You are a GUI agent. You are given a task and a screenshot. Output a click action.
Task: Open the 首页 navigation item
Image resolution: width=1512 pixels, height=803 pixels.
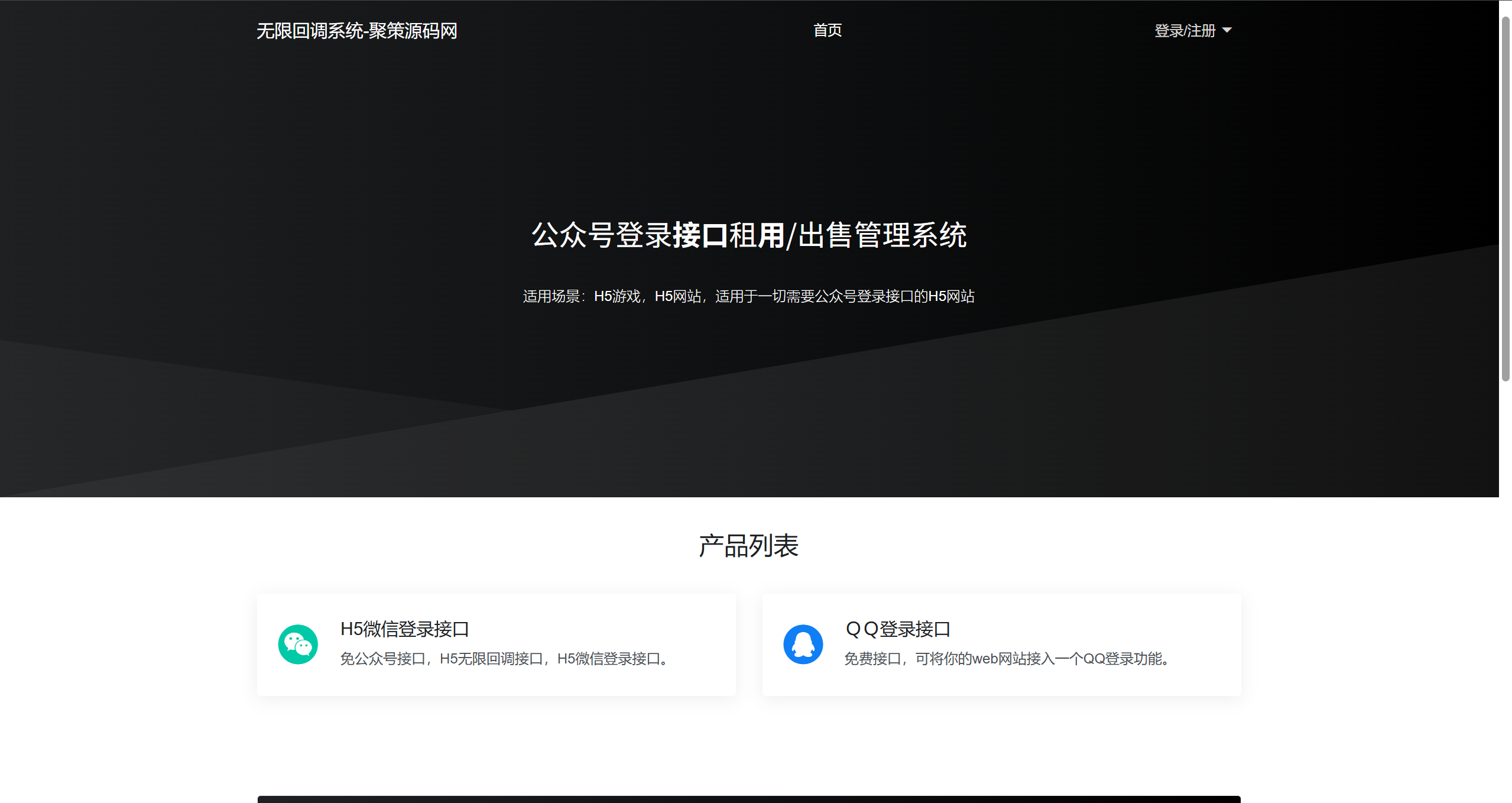point(828,30)
